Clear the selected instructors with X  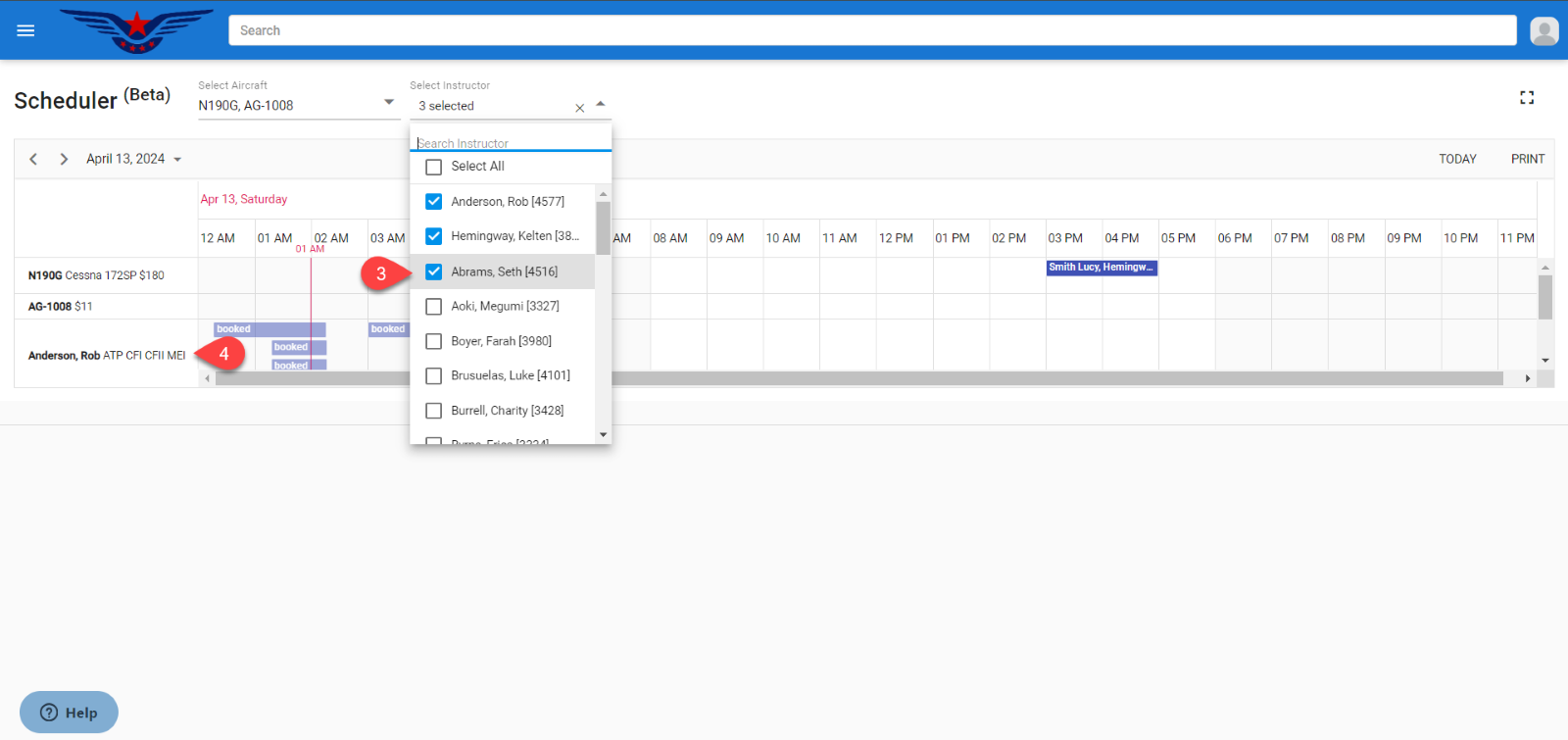579,108
